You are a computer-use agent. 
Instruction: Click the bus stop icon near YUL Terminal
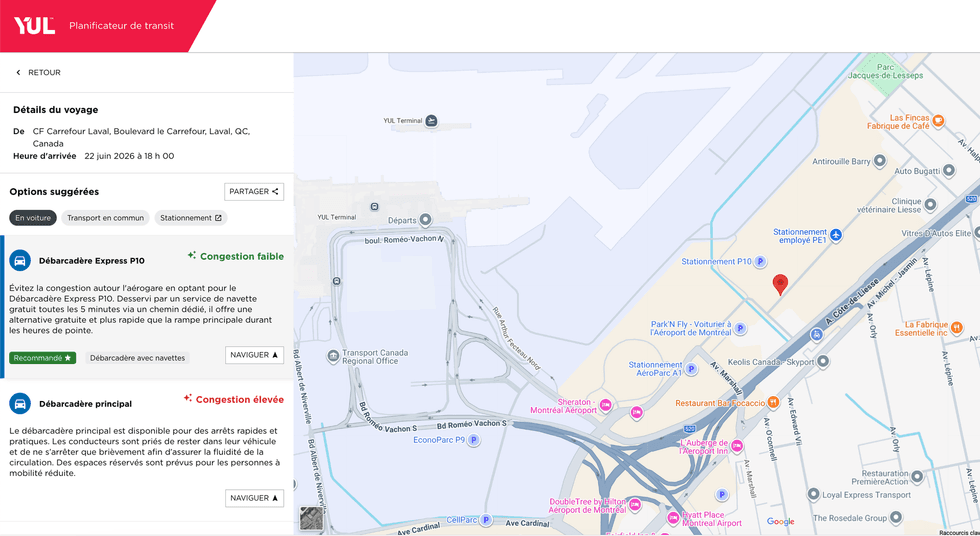click(x=374, y=207)
